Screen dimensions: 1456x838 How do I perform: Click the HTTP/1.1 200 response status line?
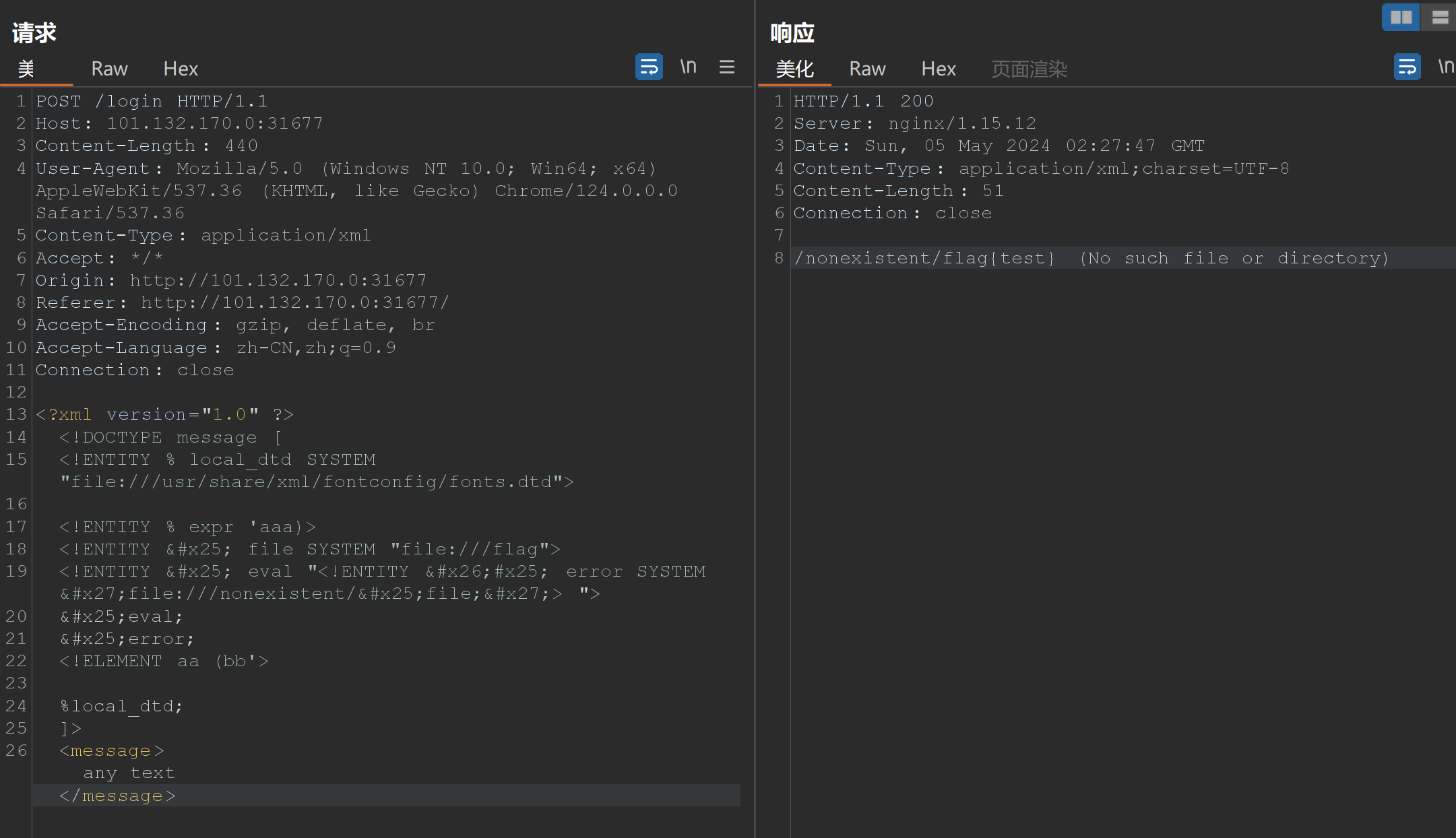(x=864, y=101)
